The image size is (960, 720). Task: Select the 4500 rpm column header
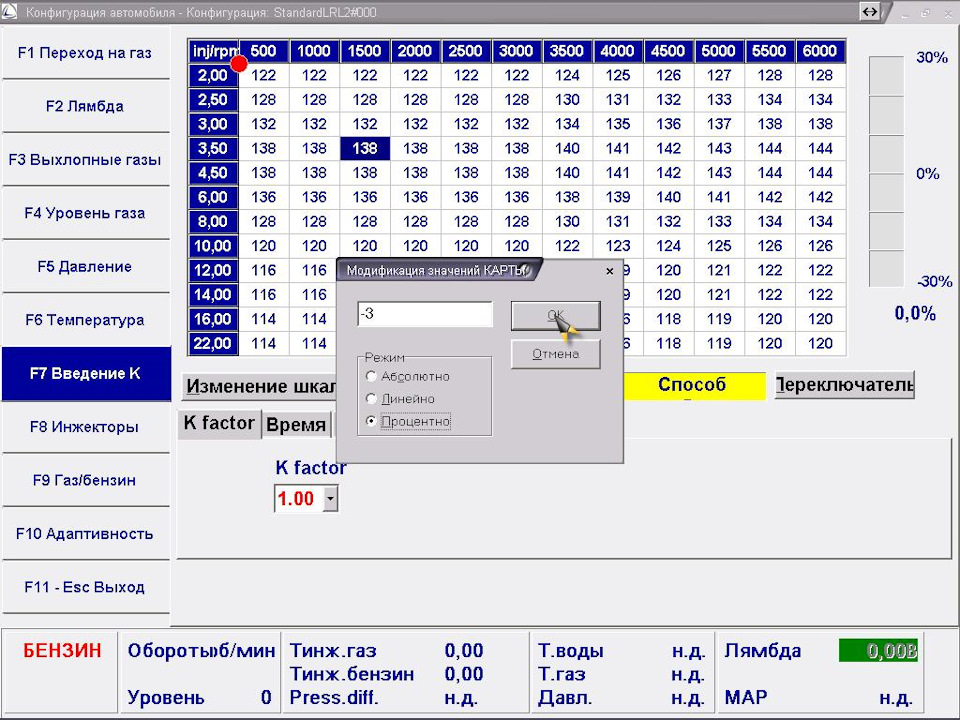(669, 51)
